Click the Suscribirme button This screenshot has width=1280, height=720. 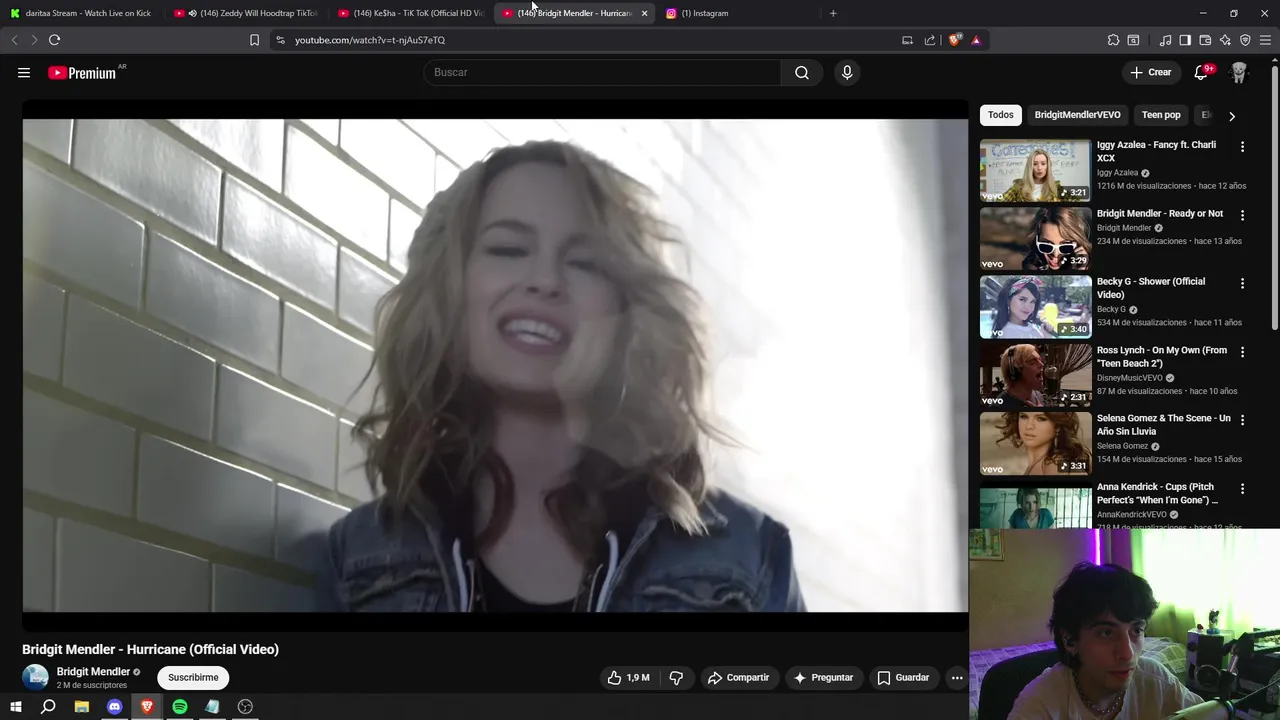tap(193, 677)
